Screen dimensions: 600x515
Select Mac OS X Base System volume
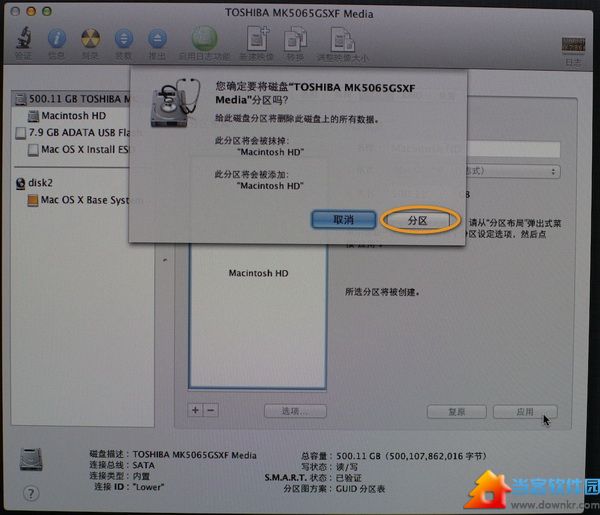(x=78, y=200)
